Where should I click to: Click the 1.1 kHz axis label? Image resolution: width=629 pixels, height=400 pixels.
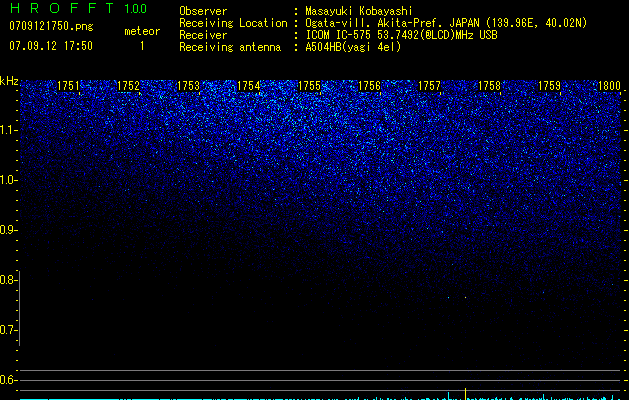[9, 130]
